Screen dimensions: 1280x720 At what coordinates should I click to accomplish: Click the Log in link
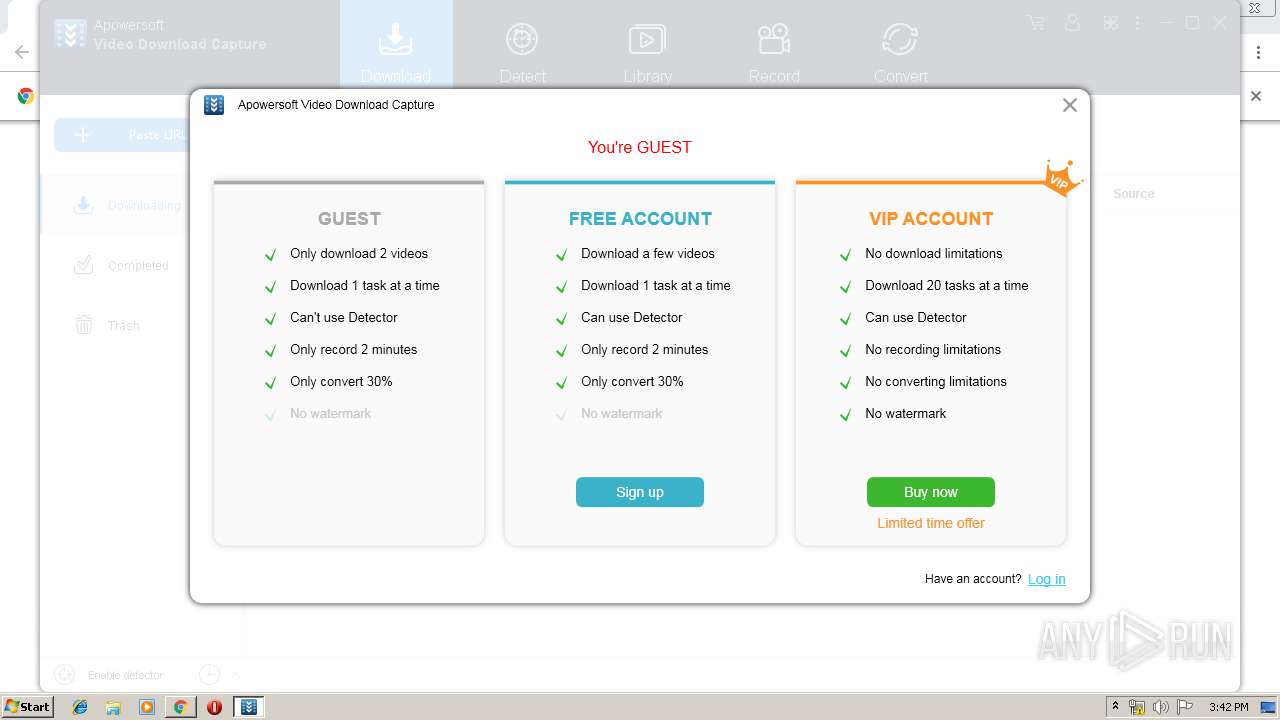1047,579
